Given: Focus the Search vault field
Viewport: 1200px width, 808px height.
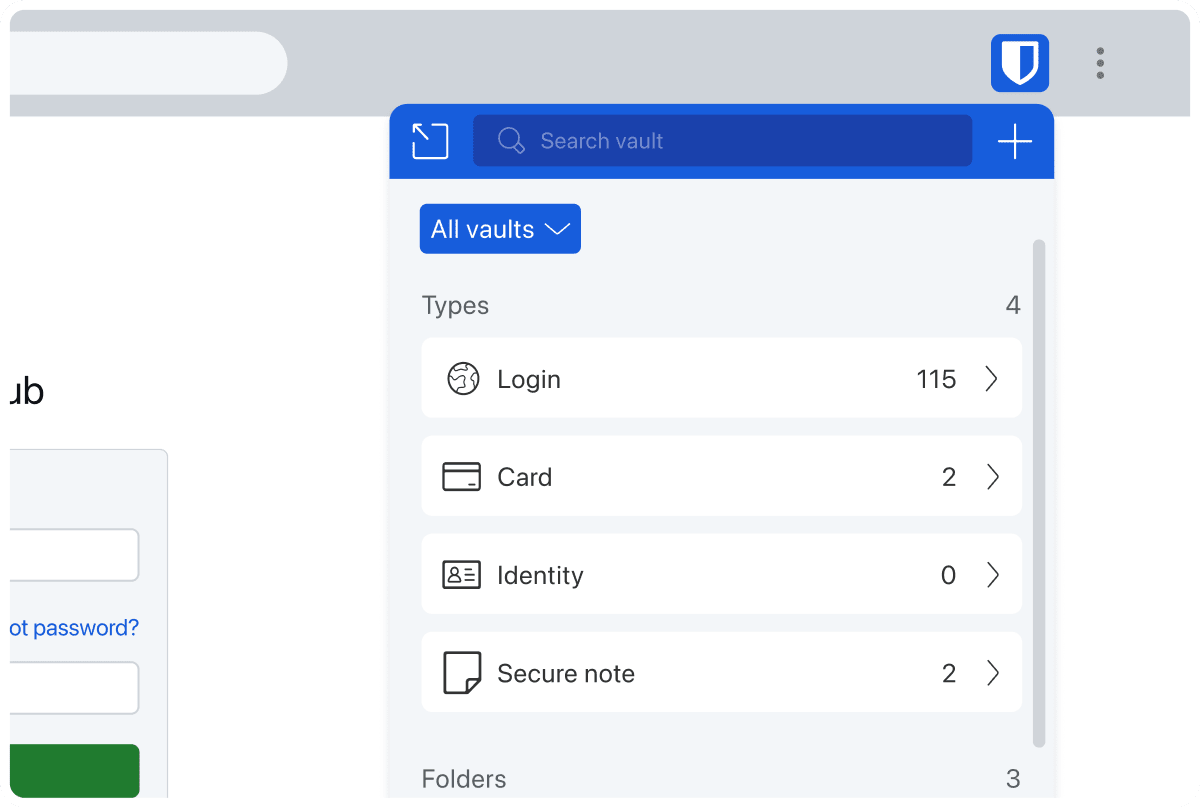Looking at the screenshot, I should pyautogui.click(x=722, y=141).
